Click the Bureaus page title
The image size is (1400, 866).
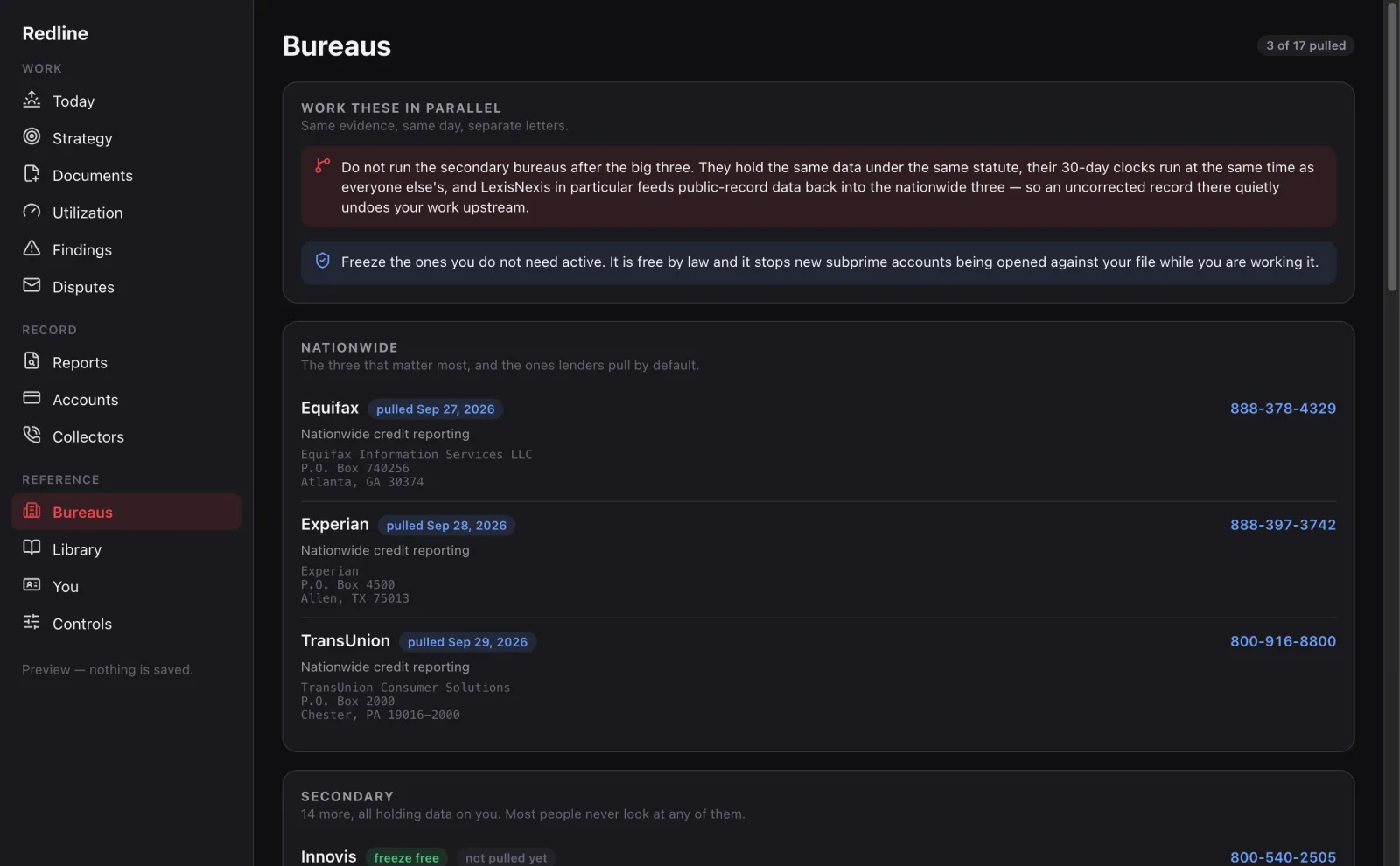pos(337,45)
